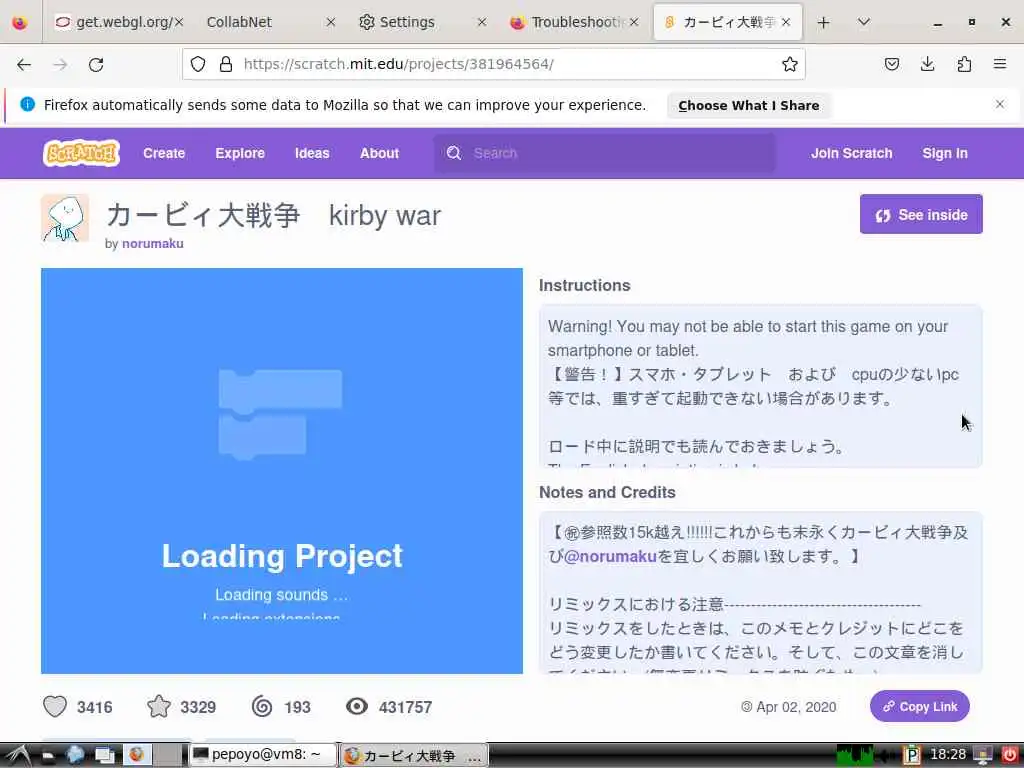This screenshot has width=1024, height=768.
Task: View remixes via spiral icon
Action: (x=262, y=707)
